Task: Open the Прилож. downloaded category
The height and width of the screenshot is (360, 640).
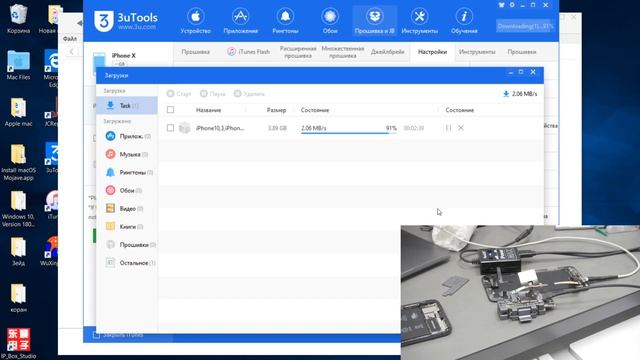Action: pyautogui.click(x=128, y=136)
